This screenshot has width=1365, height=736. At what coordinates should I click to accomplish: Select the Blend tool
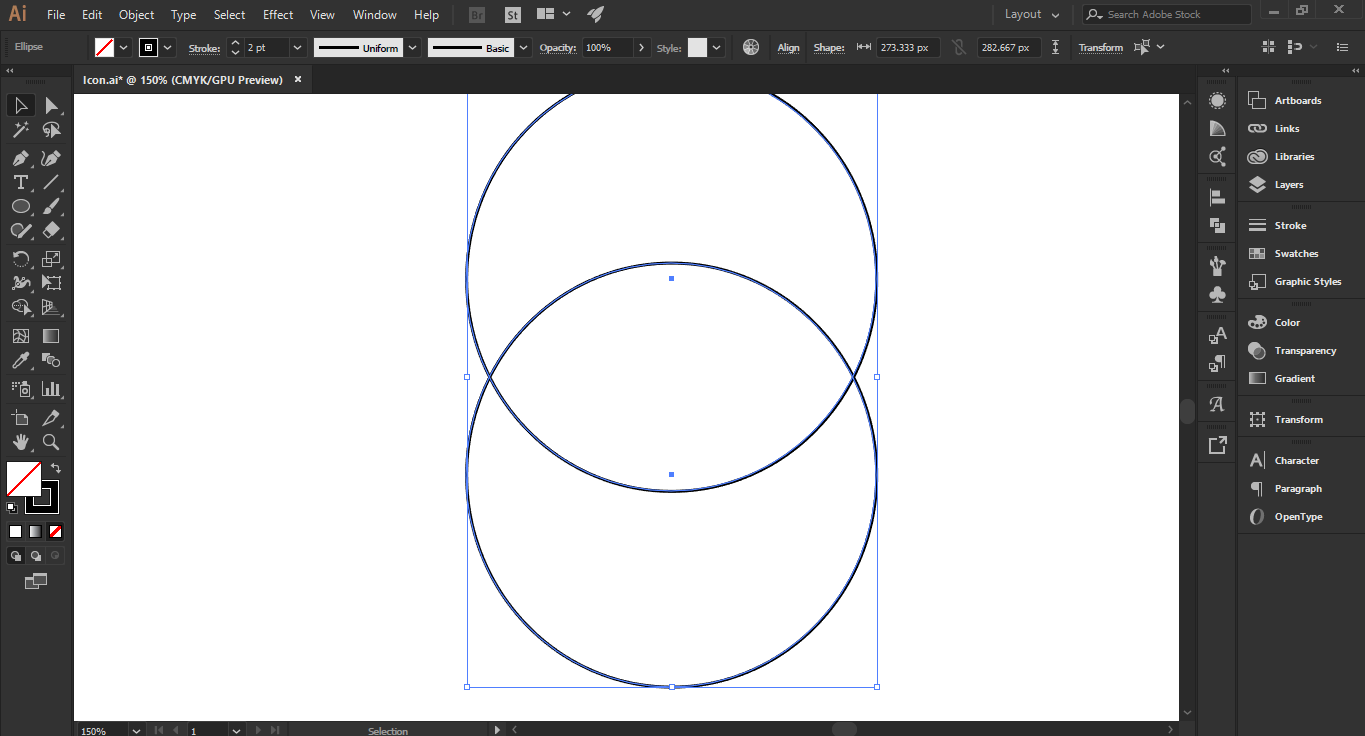51,360
